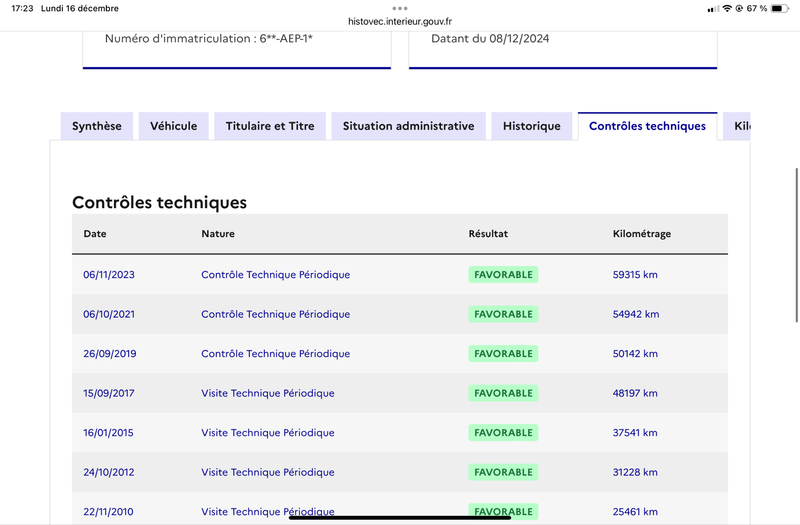The height and width of the screenshot is (525, 800).
Task: Click the Date column header
Action: click(95, 234)
